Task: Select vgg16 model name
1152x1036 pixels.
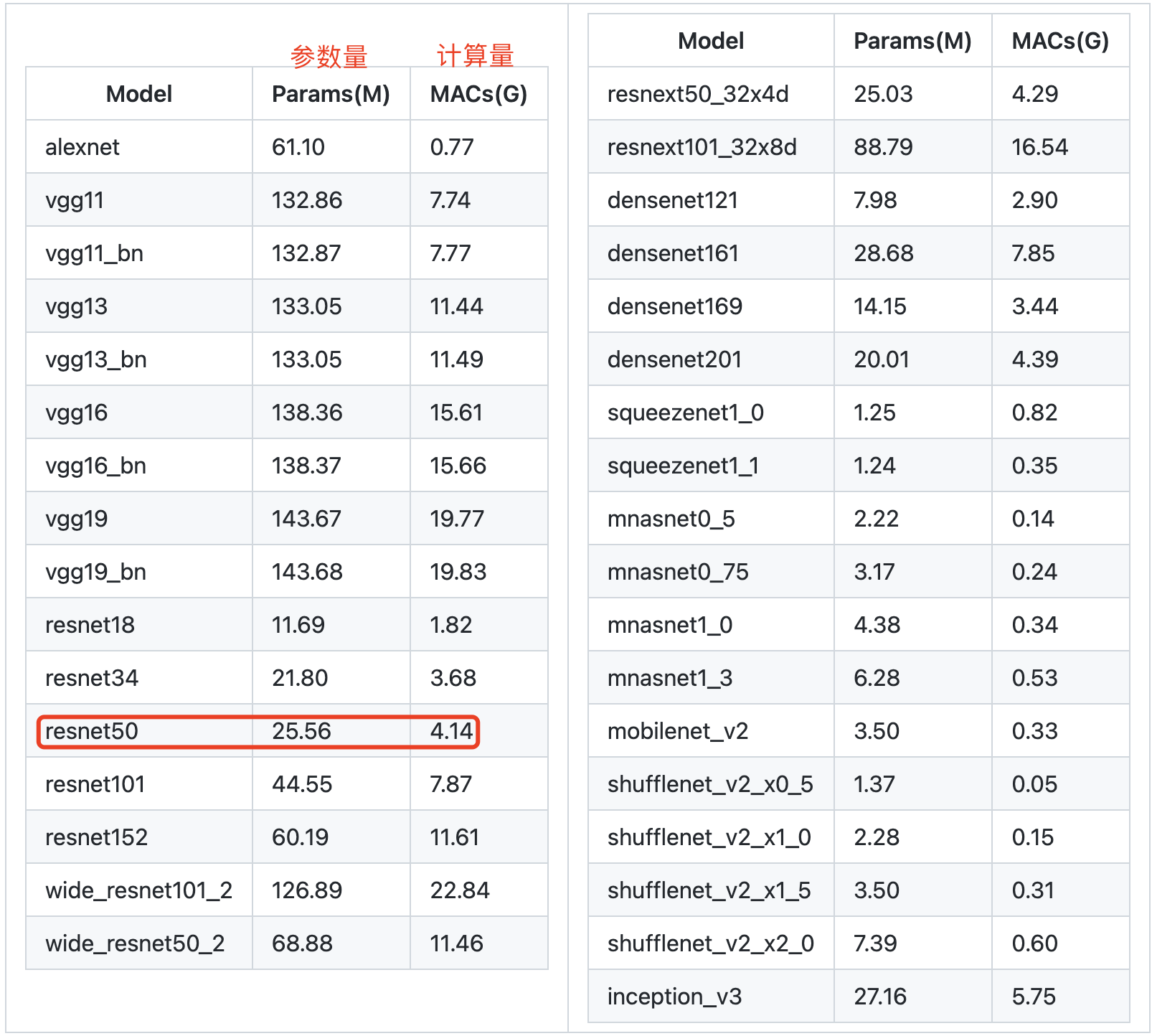Action: tap(76, 413)
